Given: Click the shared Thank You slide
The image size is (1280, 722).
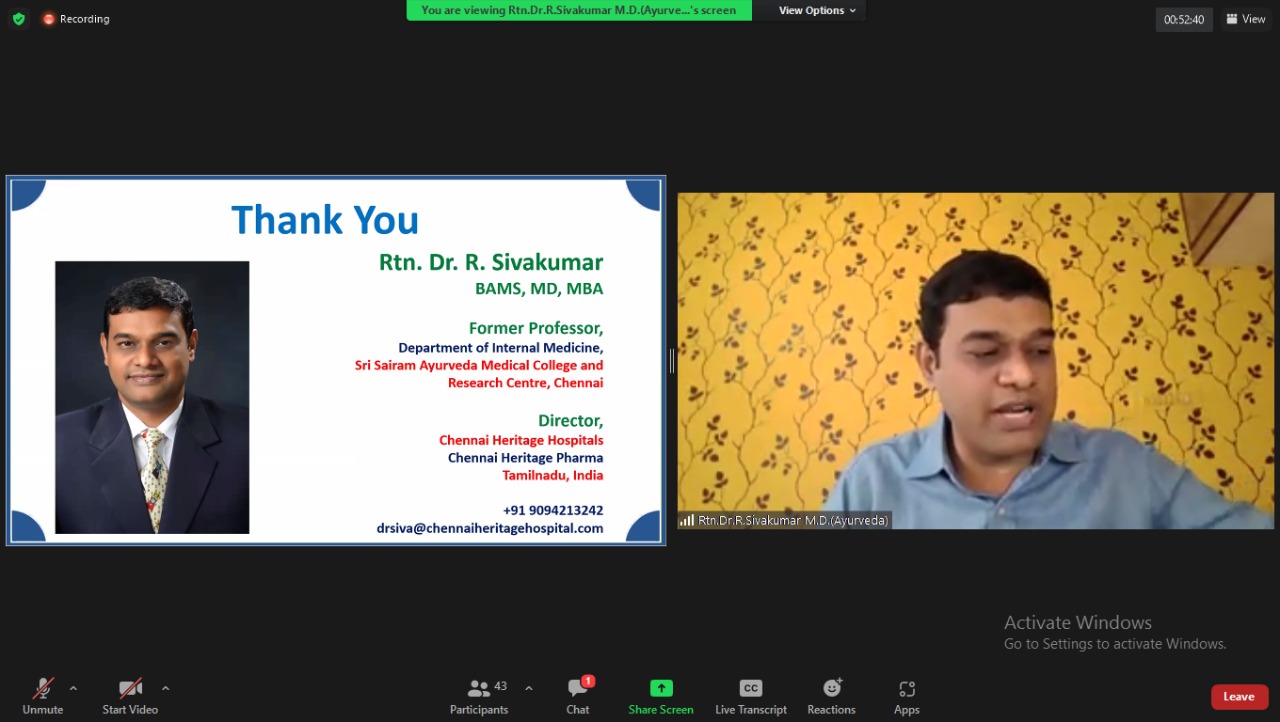Looking at the screenshot, I should pos(336,360).
